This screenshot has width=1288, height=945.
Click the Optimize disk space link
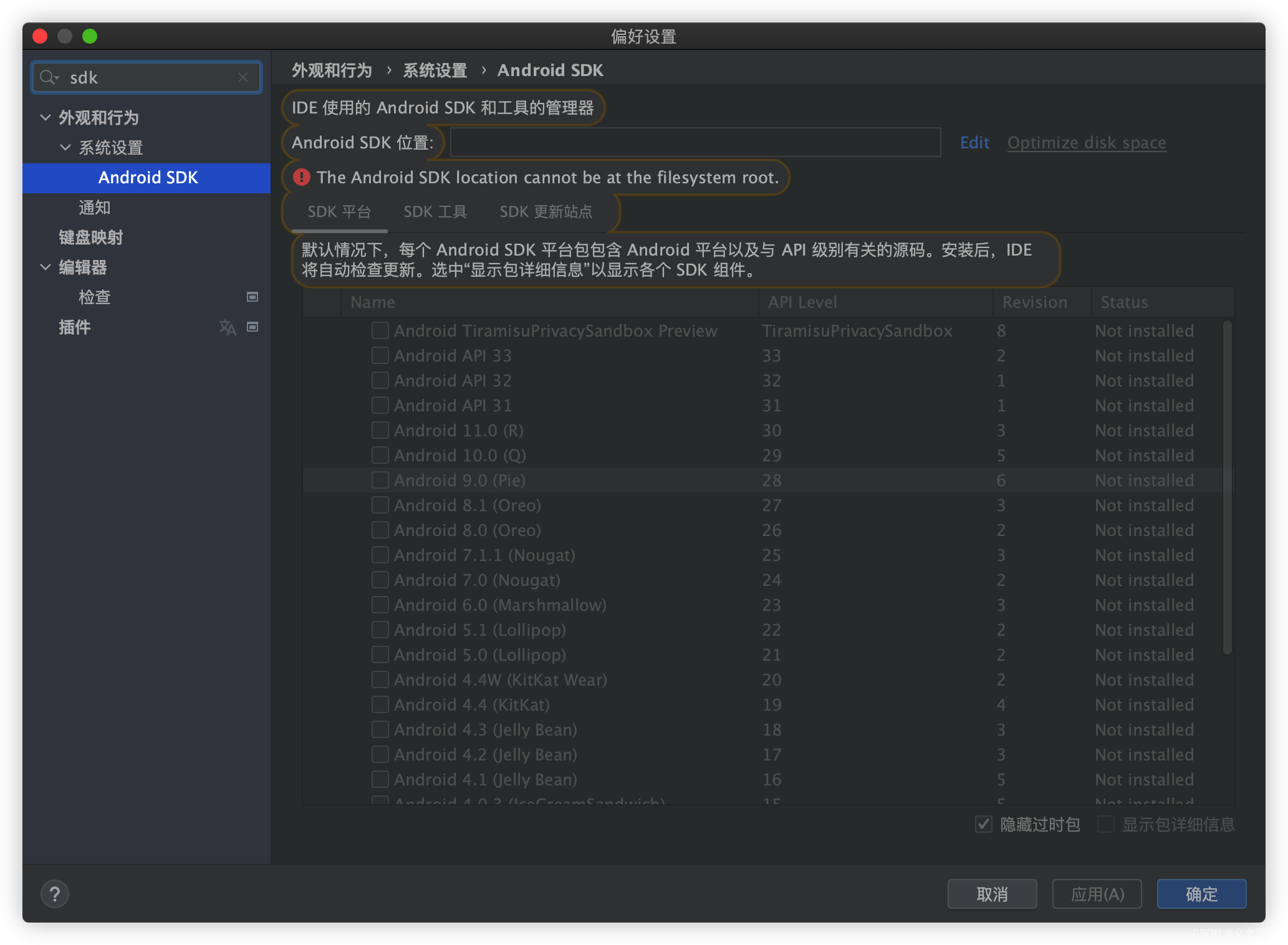1087,143
